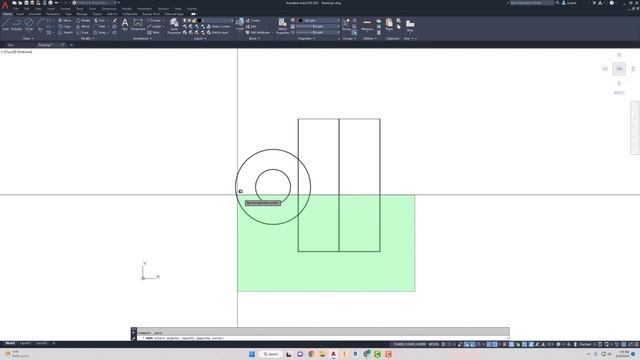
Task: Open the Measure utility
Action: coord(367,24)
